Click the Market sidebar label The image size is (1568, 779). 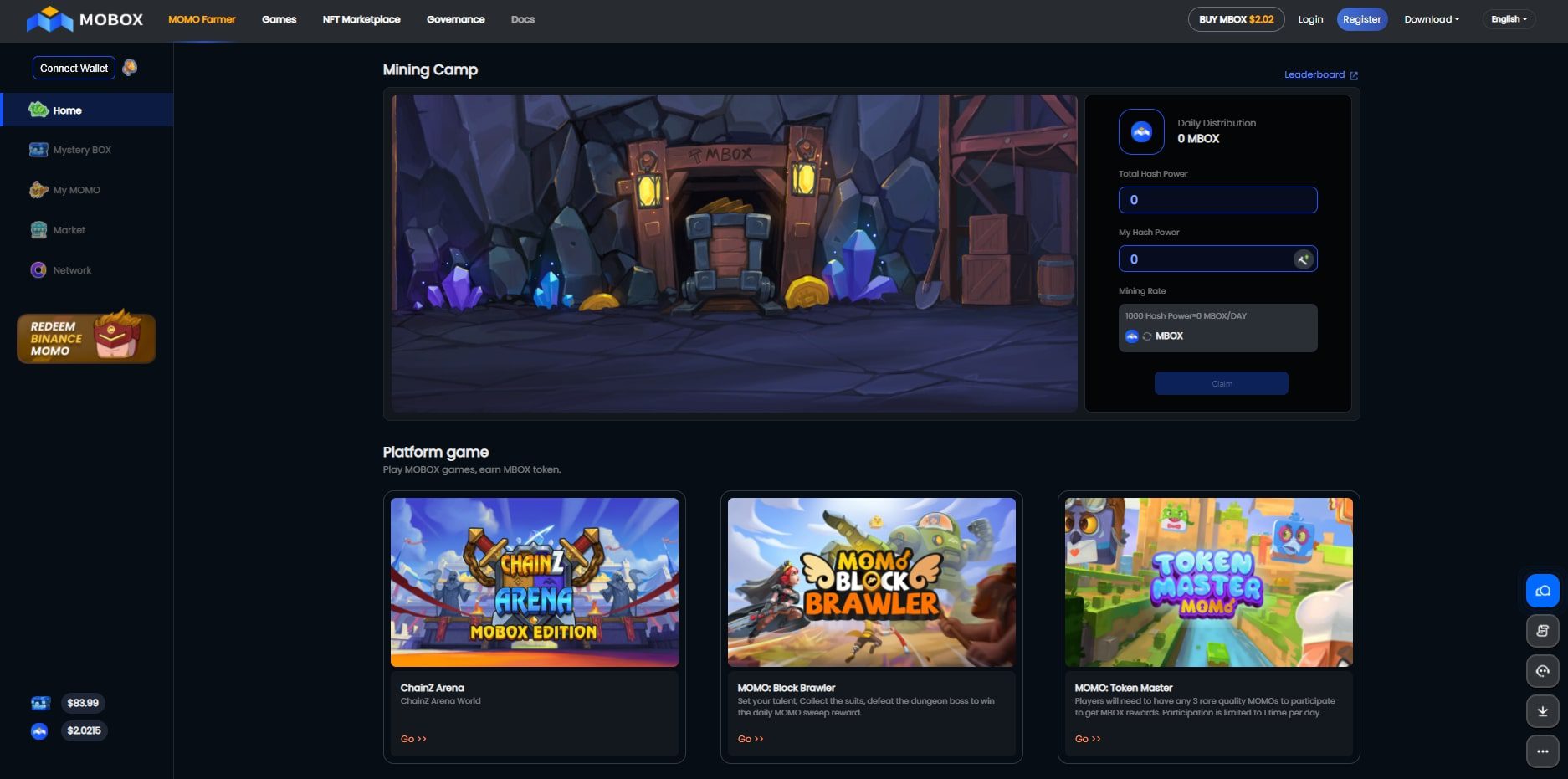pos(69,230)
